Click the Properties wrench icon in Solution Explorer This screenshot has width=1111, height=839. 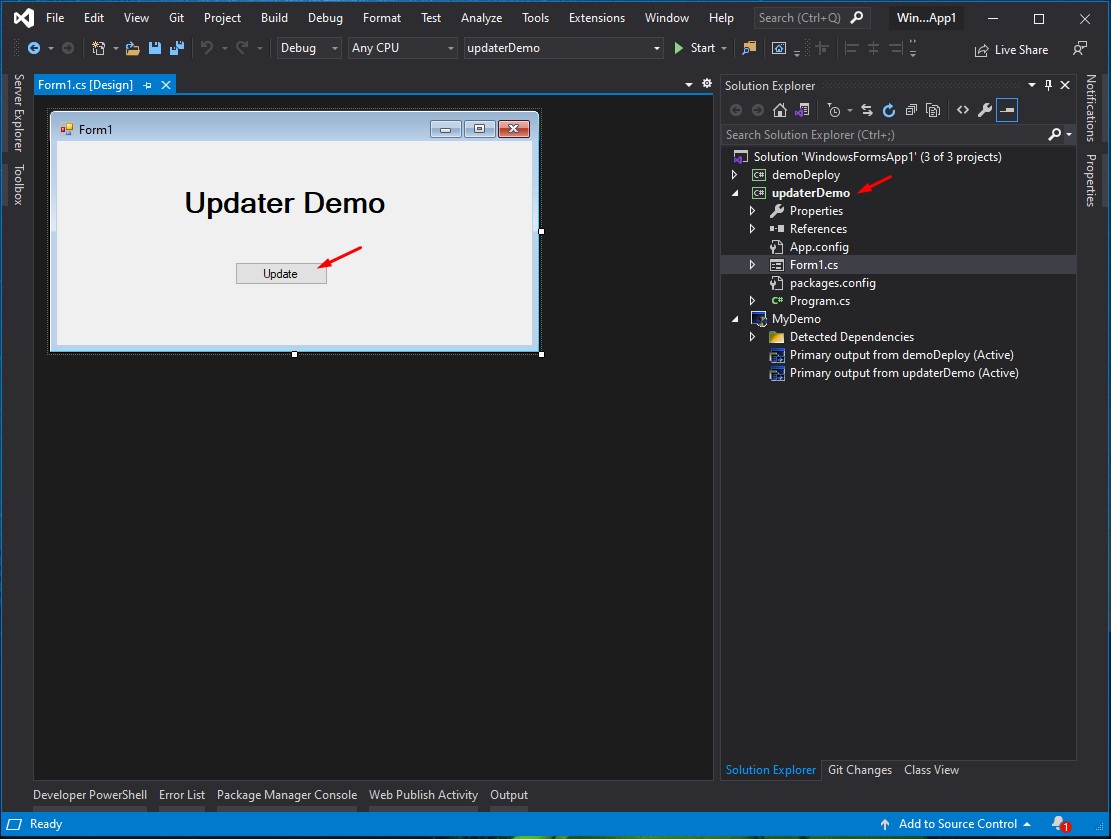point(984,110)
